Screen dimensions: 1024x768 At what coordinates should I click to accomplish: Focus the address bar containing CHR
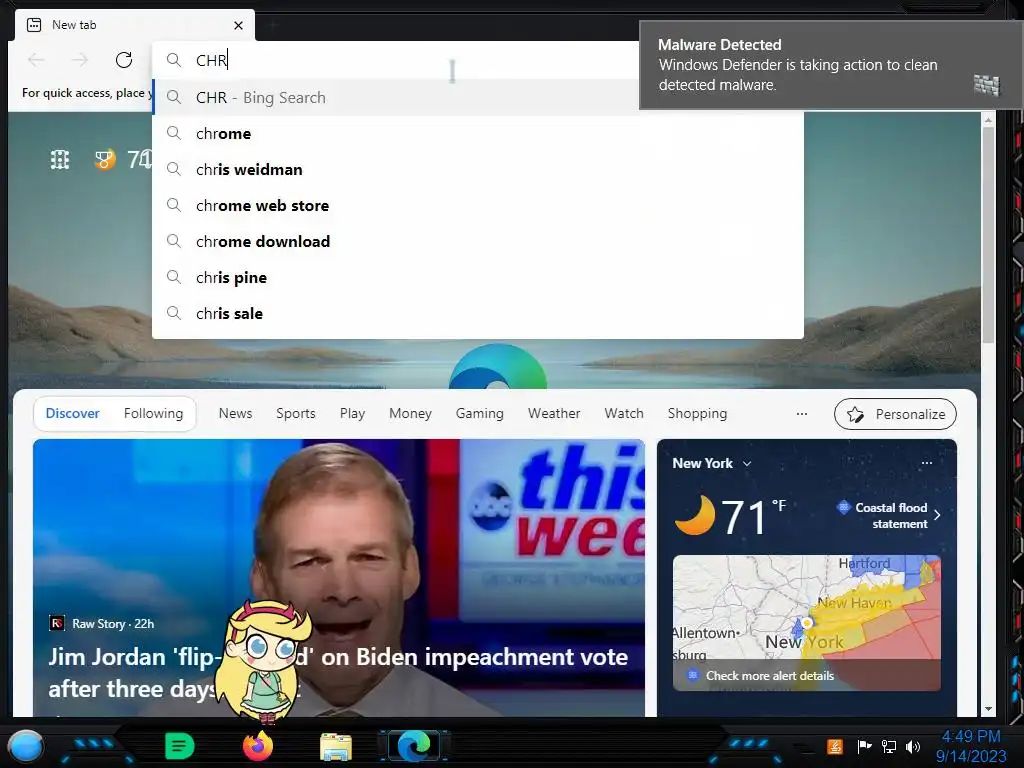(396, 60)
